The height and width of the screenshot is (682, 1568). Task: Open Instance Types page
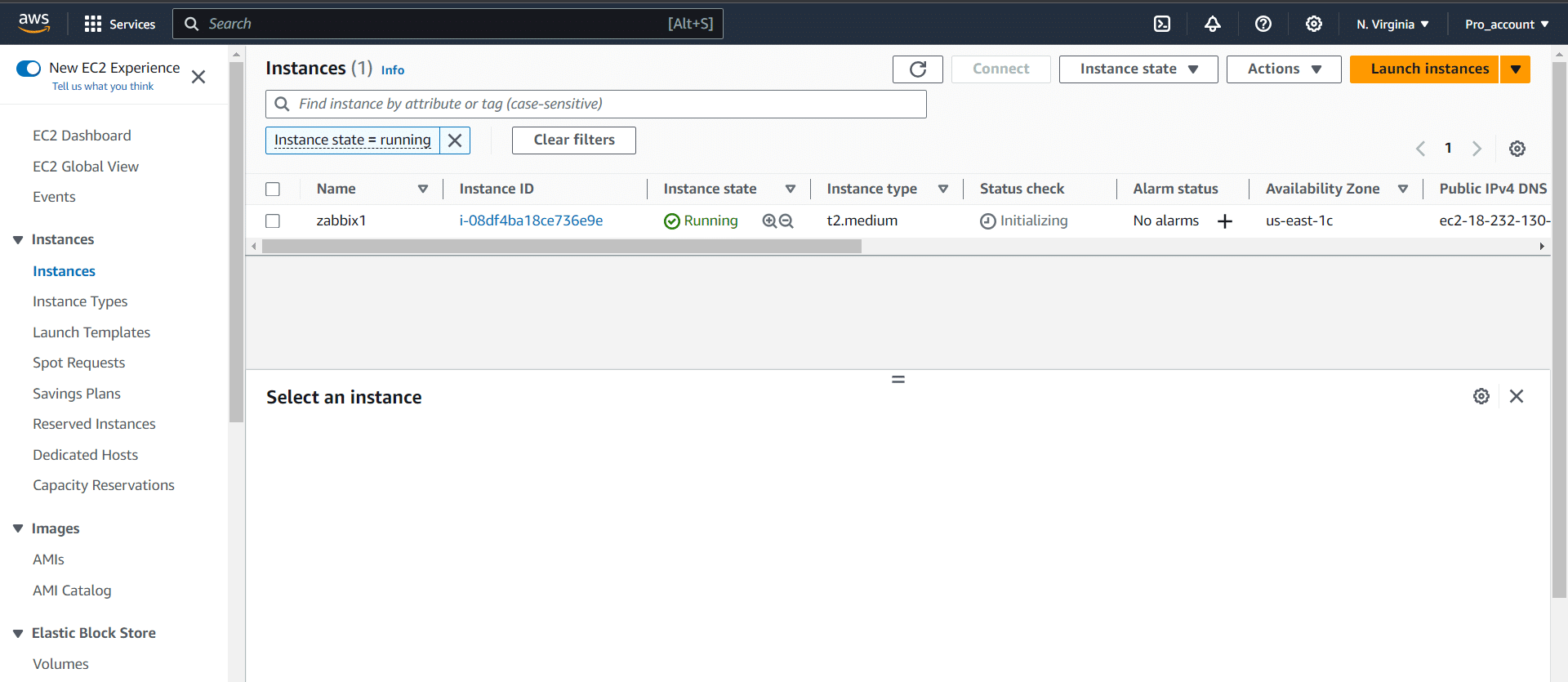pyautogui.click(x=80, y=301)
